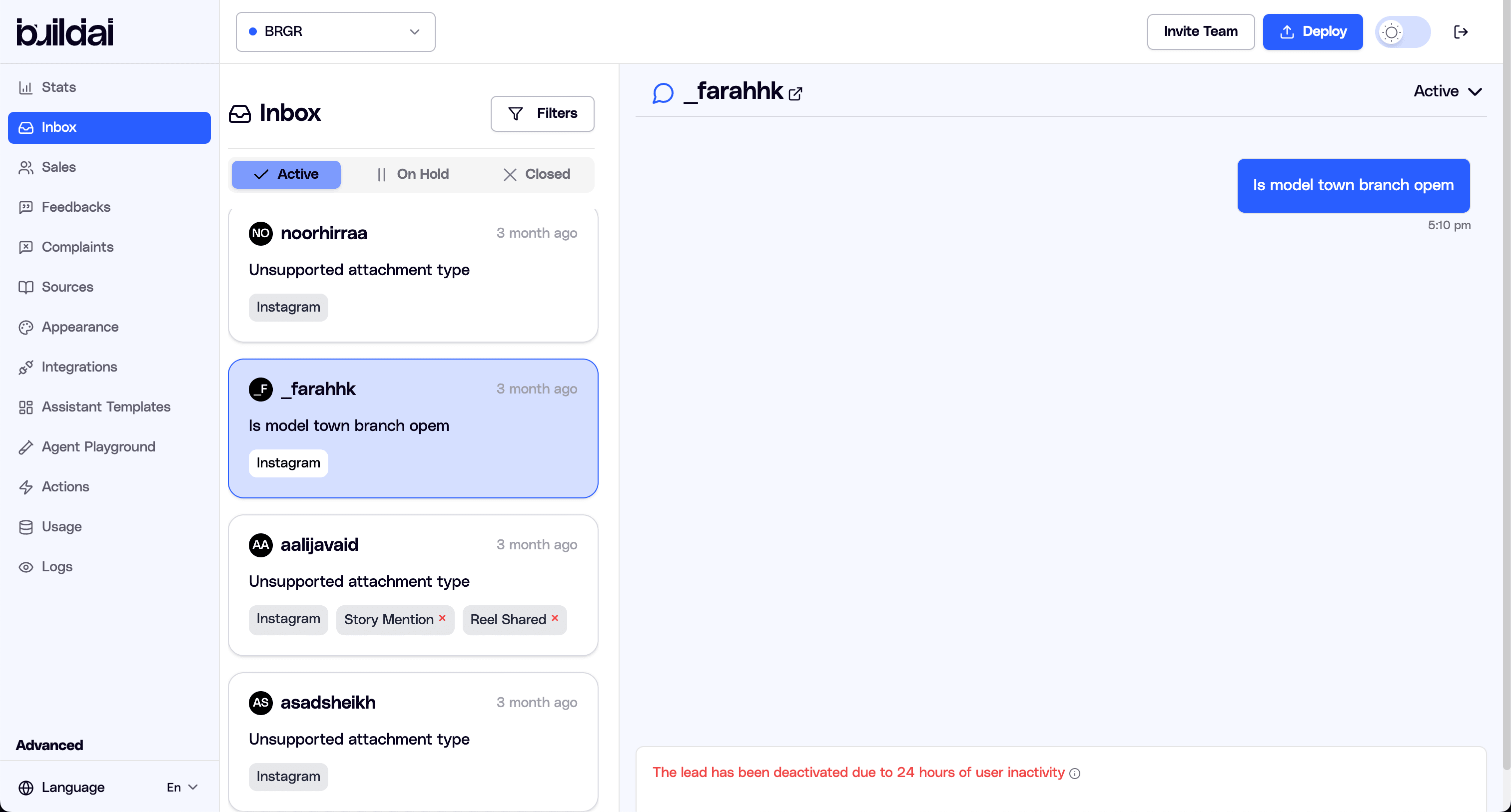
Task: Open the Agent Playground
Action: (x=98, y=446)
